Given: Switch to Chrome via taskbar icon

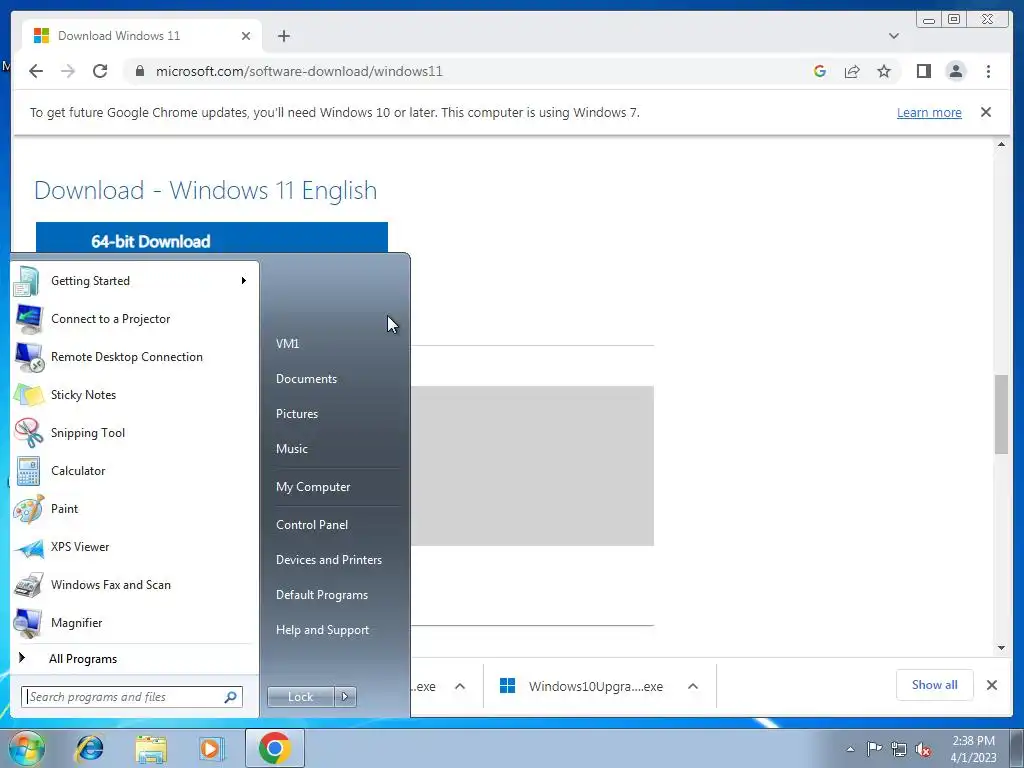Looking at the screenshot, I should 275,748.
